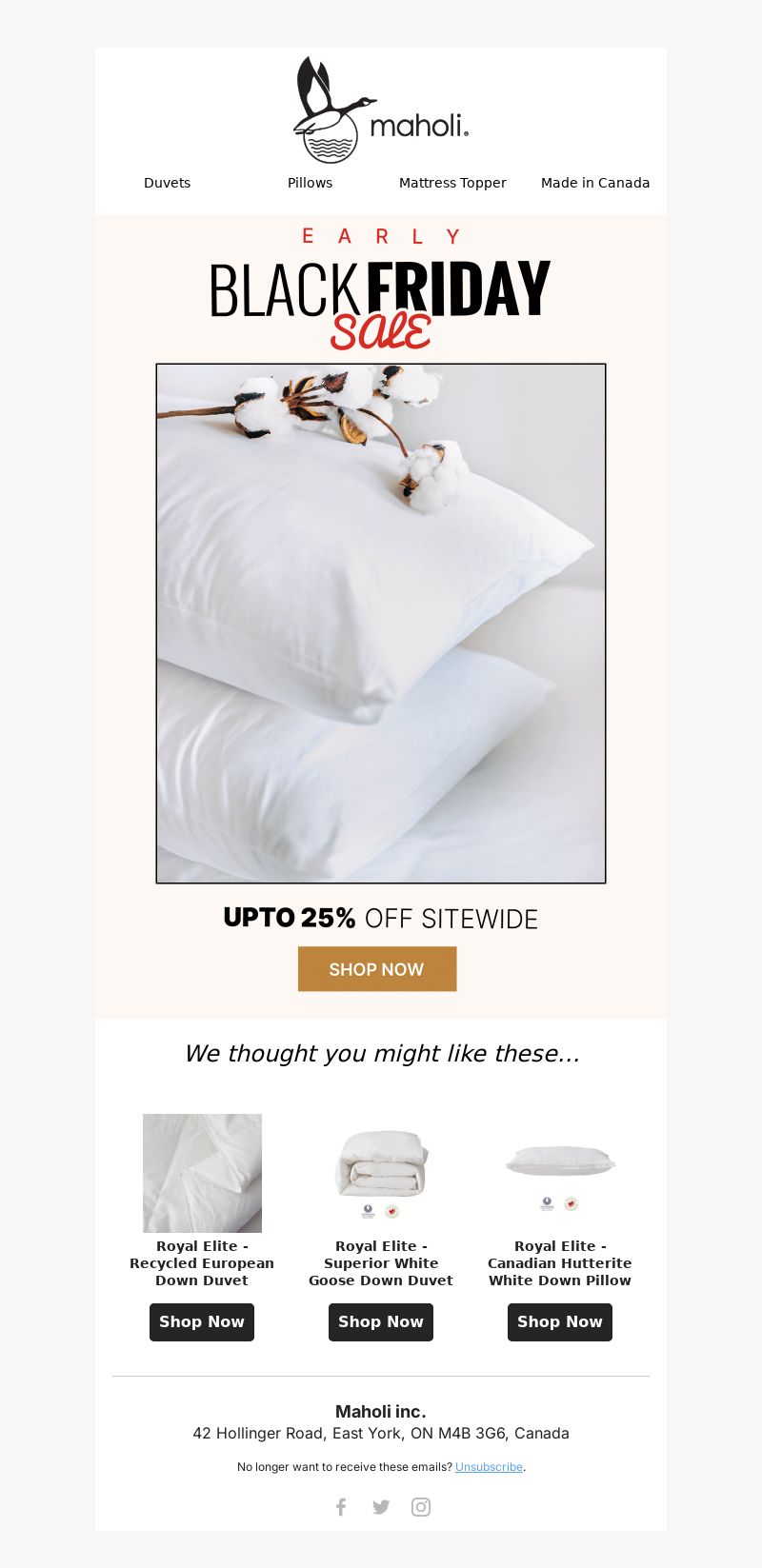
Task: Click the large stacked pillows hero image
Action: click(x=381, y=624)
